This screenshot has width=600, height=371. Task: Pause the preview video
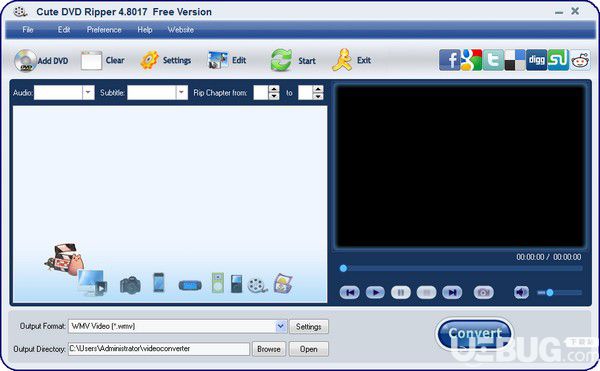pos(401,293)
